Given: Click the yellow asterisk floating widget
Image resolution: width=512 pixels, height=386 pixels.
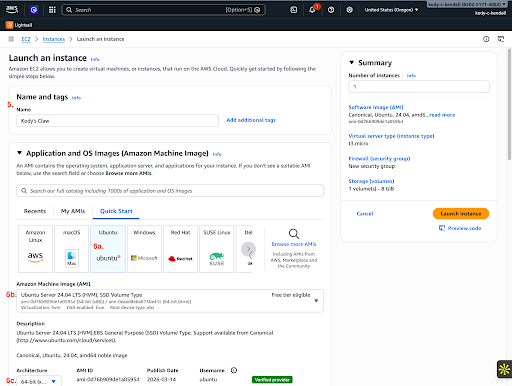Looking at the screenshot, I should tap(504, 369).
